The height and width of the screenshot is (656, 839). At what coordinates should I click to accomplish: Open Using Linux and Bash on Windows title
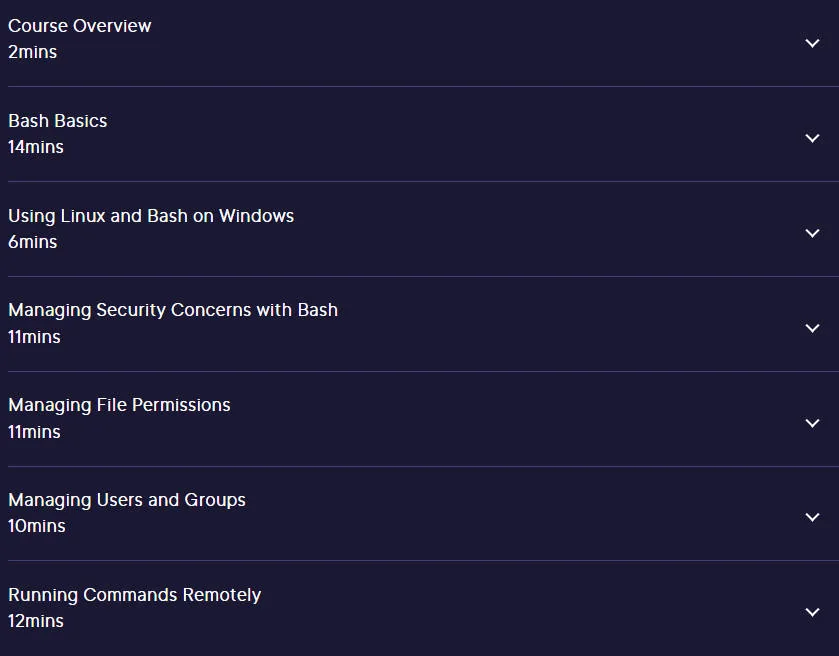click(x=151, y=216)
